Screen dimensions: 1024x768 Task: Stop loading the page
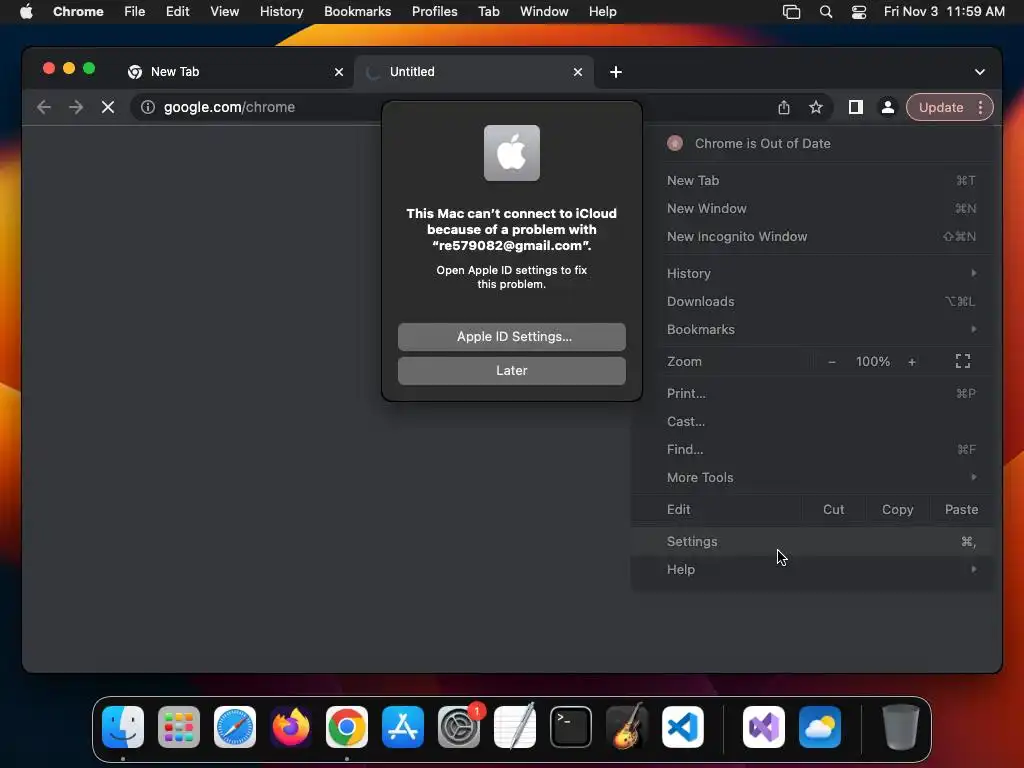pos(108,107)
